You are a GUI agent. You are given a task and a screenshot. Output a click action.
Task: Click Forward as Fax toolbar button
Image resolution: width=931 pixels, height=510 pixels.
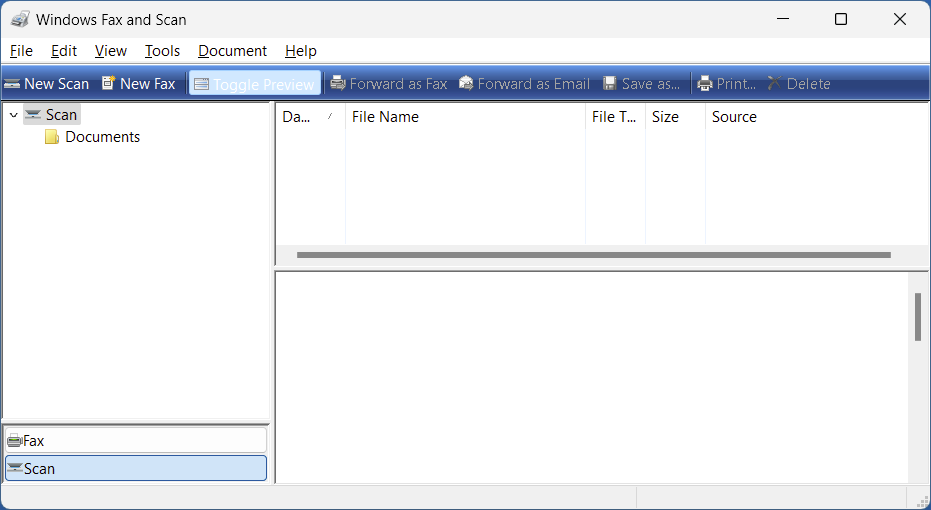tap(389, 84)
